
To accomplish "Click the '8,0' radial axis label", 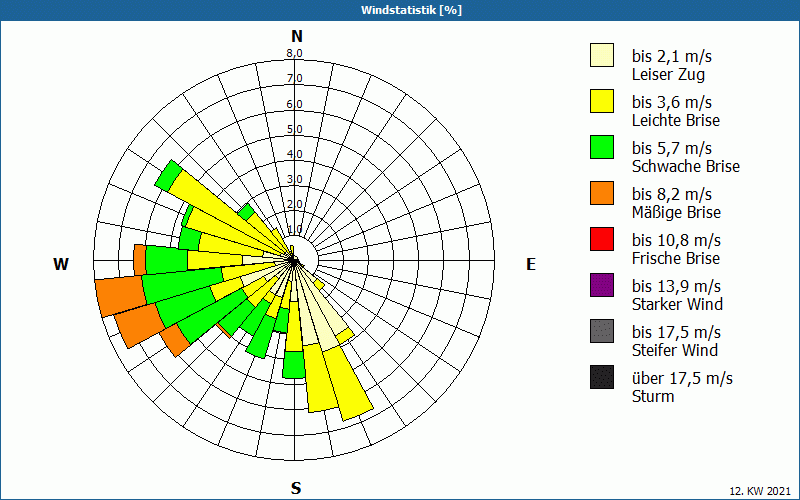I will pyautogui.click(x=295, y=54).
